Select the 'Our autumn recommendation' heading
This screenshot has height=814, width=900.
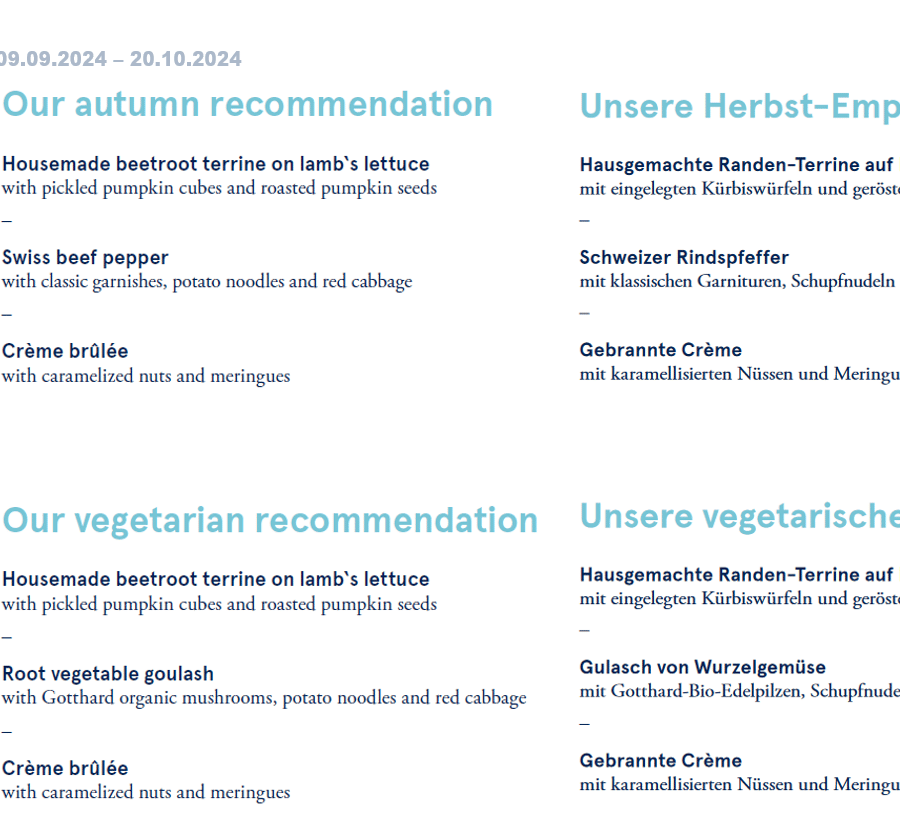coord(247,104)
